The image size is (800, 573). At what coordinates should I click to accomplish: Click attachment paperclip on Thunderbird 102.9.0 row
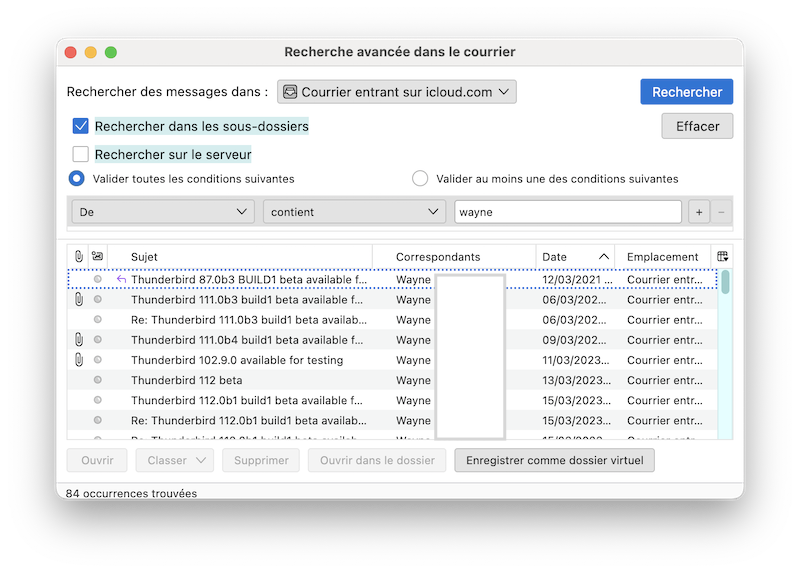click(x=79, y=360)
